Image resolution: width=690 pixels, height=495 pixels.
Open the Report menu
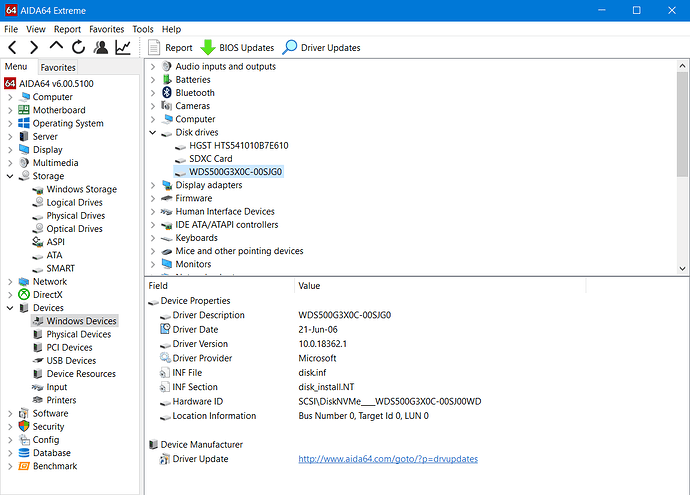[67, 29]
